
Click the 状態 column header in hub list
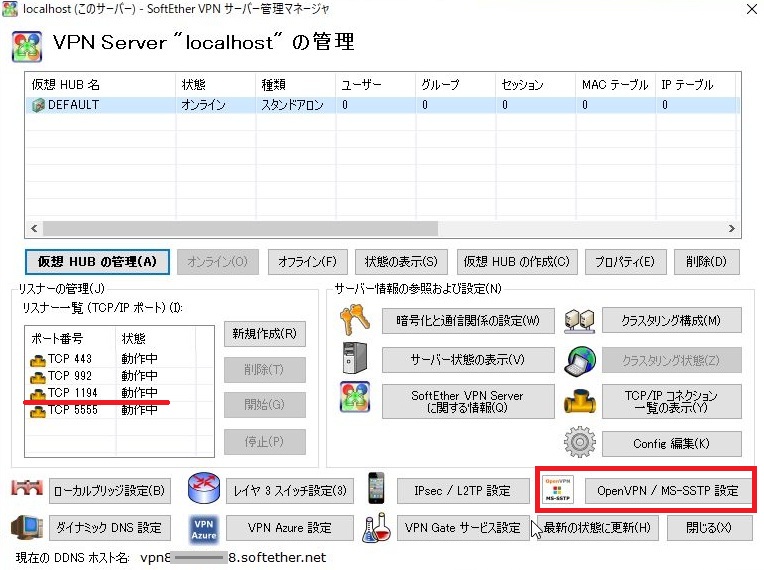point(216,85)
